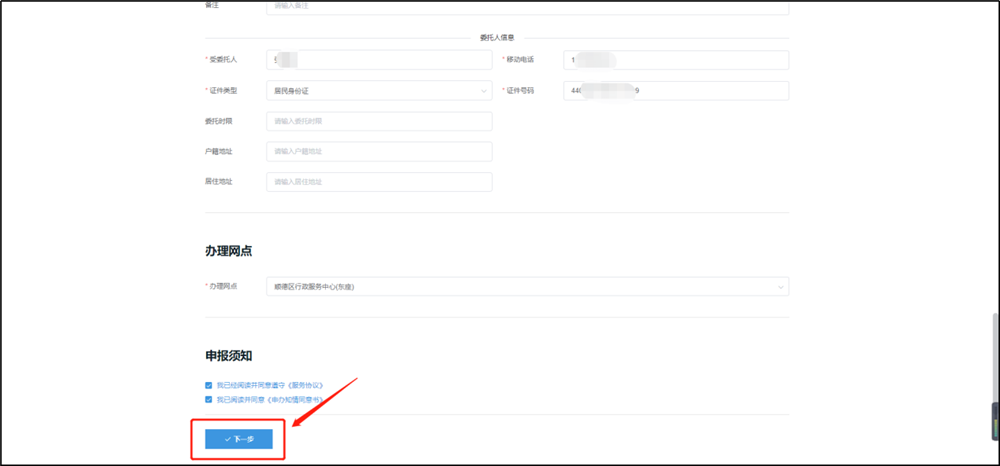Viewport: 1000px width, 466px height.
Task: Click the 备注 remarks input field
Action: [x=527, y=7]
